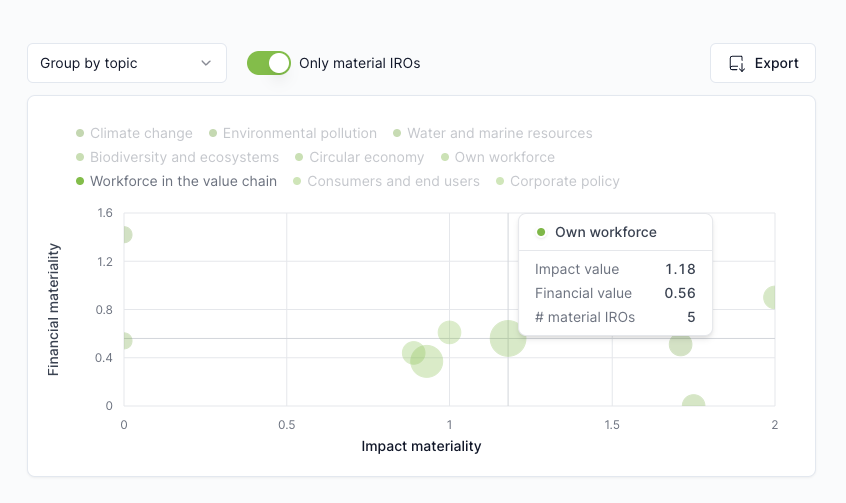Click the top-left bubble near 1.4 financial

127,235
